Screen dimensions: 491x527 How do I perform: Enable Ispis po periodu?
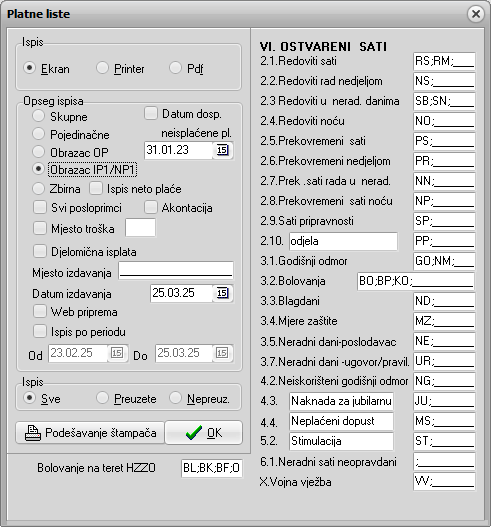(40, 331)
